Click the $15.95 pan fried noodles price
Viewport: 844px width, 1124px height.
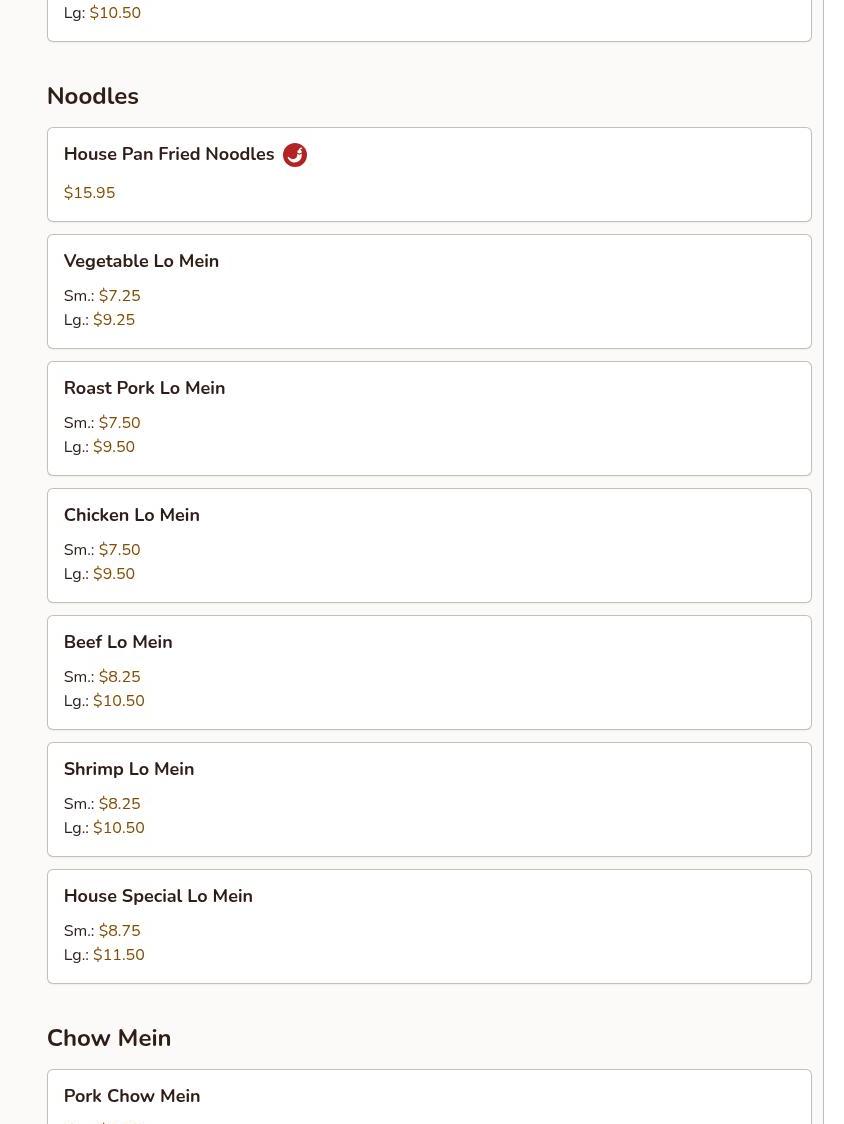90,193
